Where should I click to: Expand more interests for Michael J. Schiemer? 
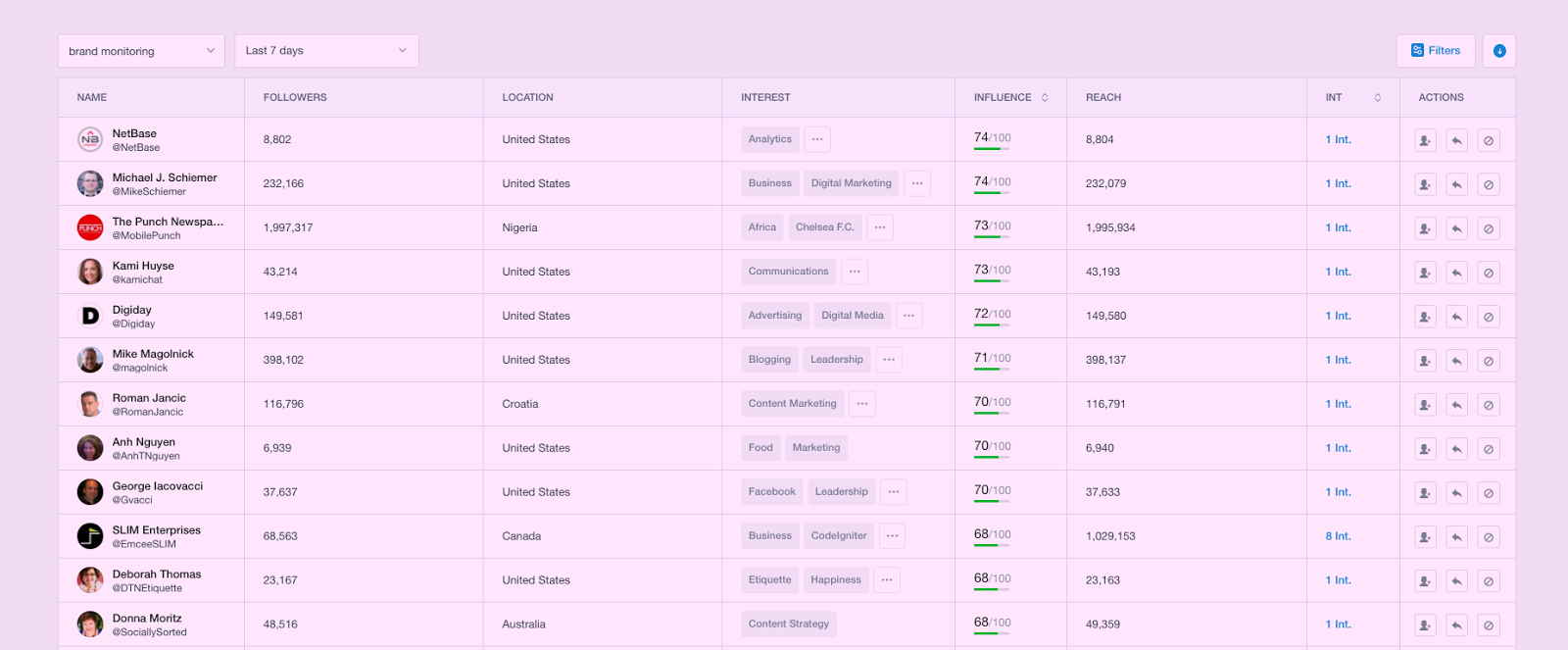coord(917,183)
